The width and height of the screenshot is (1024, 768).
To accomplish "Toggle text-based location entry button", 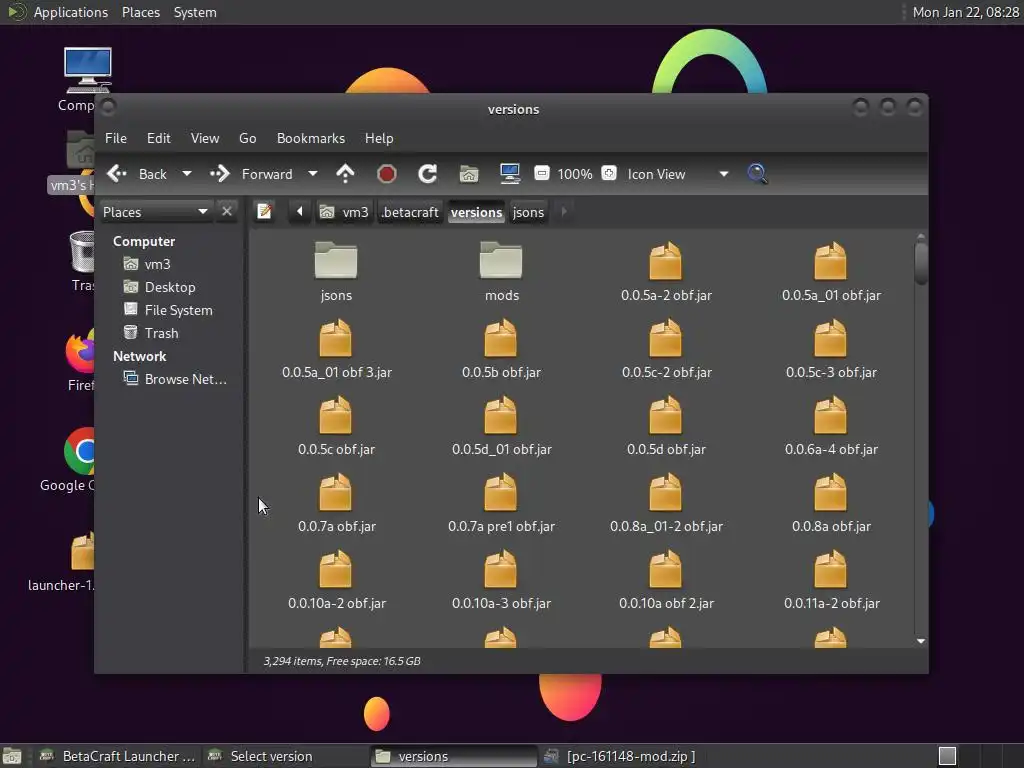I will tap(264, 212).
